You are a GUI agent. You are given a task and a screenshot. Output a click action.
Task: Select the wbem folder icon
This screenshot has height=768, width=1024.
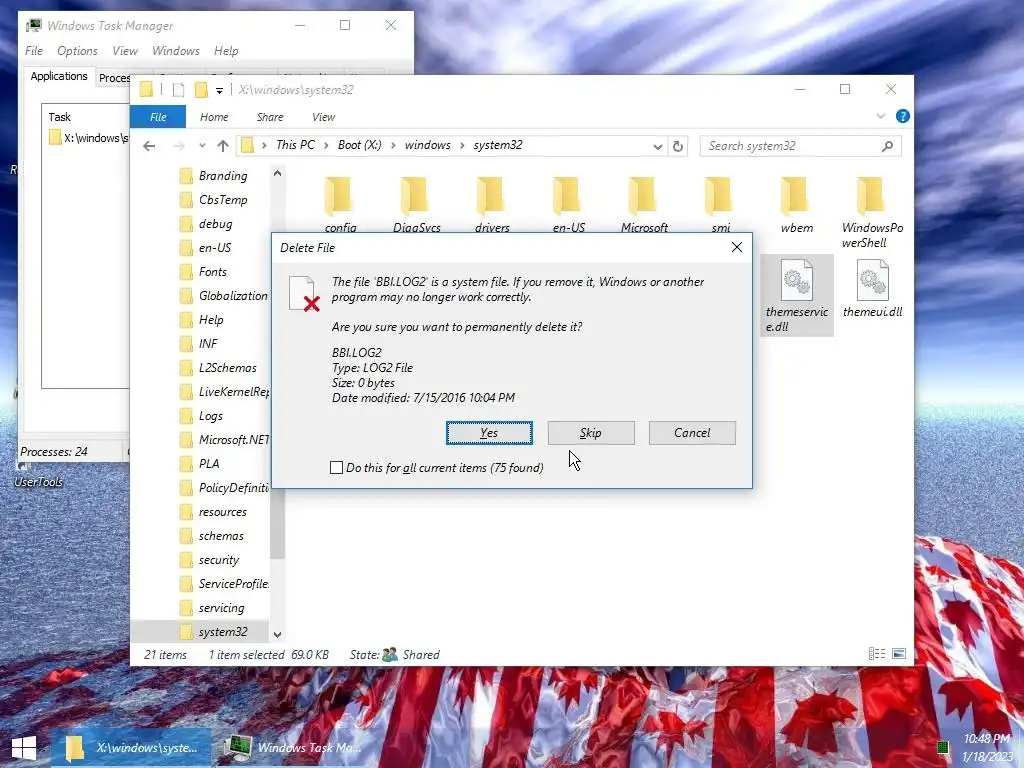tap(797, 196)
